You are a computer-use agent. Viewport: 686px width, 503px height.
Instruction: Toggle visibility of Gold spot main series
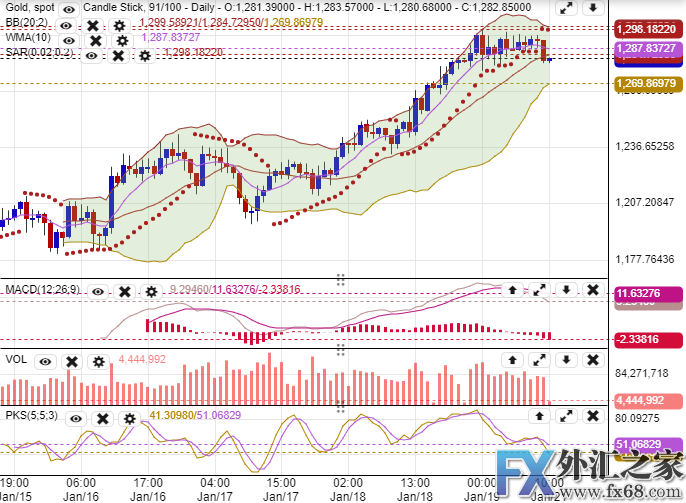point(68,8)
